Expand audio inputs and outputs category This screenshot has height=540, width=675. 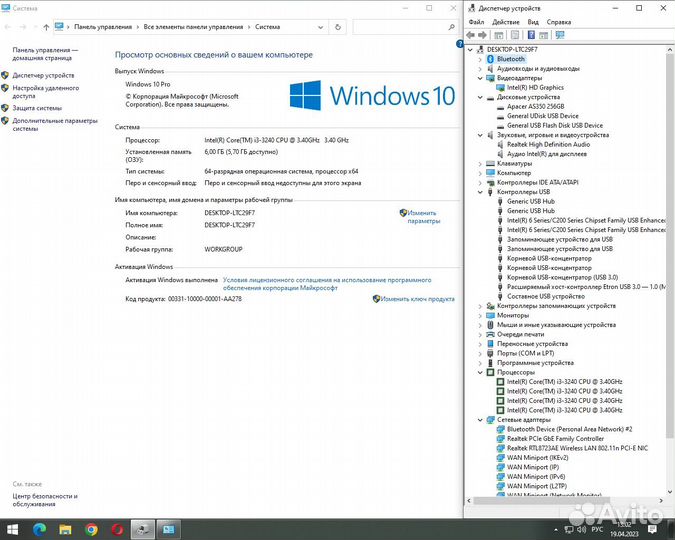[x=480, y=68]
